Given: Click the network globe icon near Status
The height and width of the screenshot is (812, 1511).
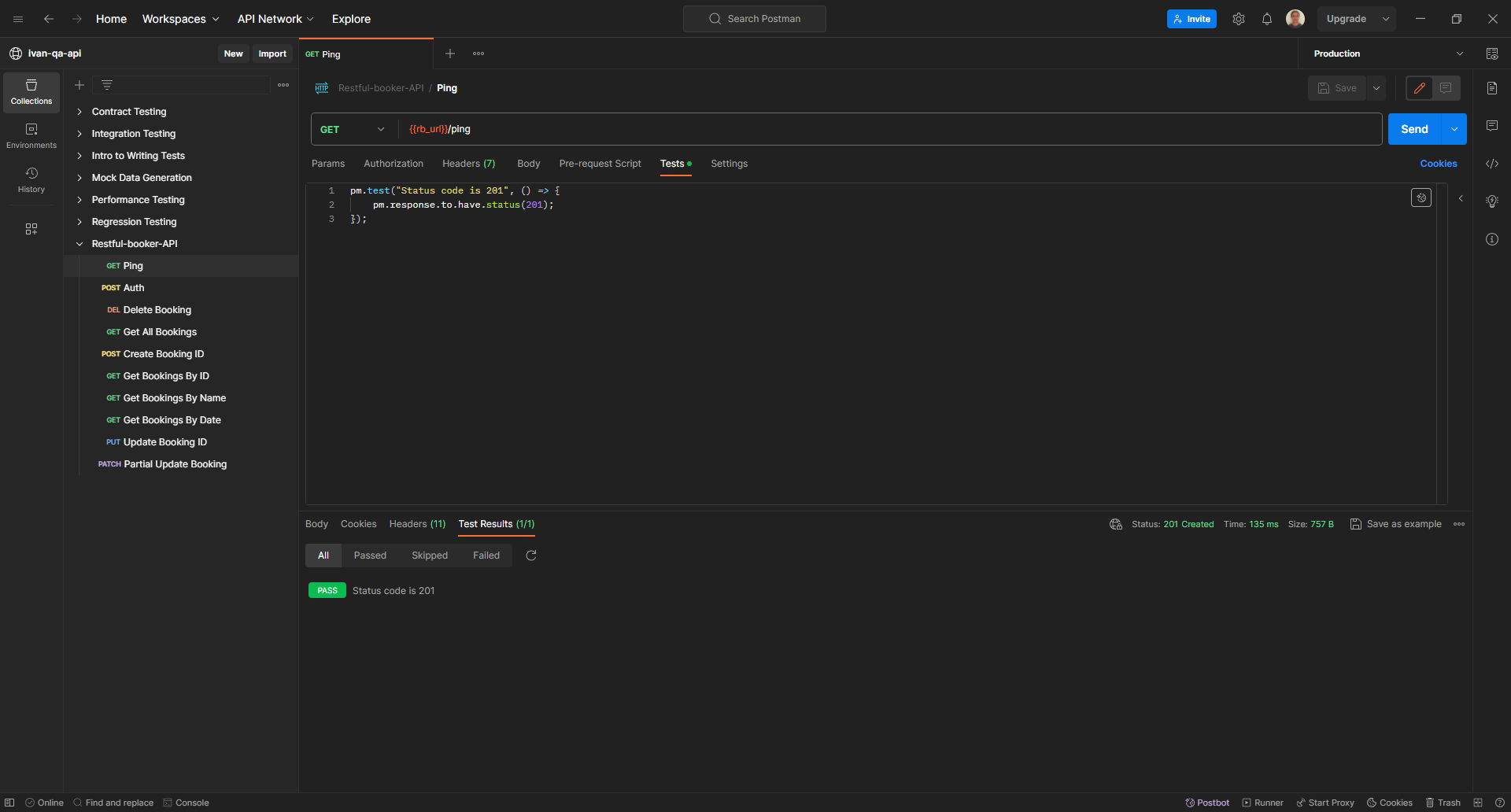Looking at the screenshot, I should (x=1116, y=524).
